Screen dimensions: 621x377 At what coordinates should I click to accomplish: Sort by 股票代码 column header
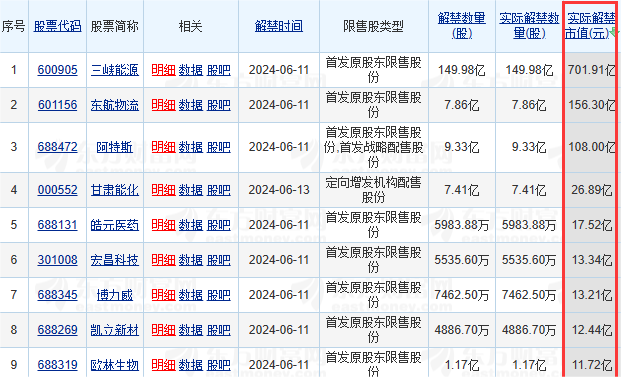[x=57, y=26]
